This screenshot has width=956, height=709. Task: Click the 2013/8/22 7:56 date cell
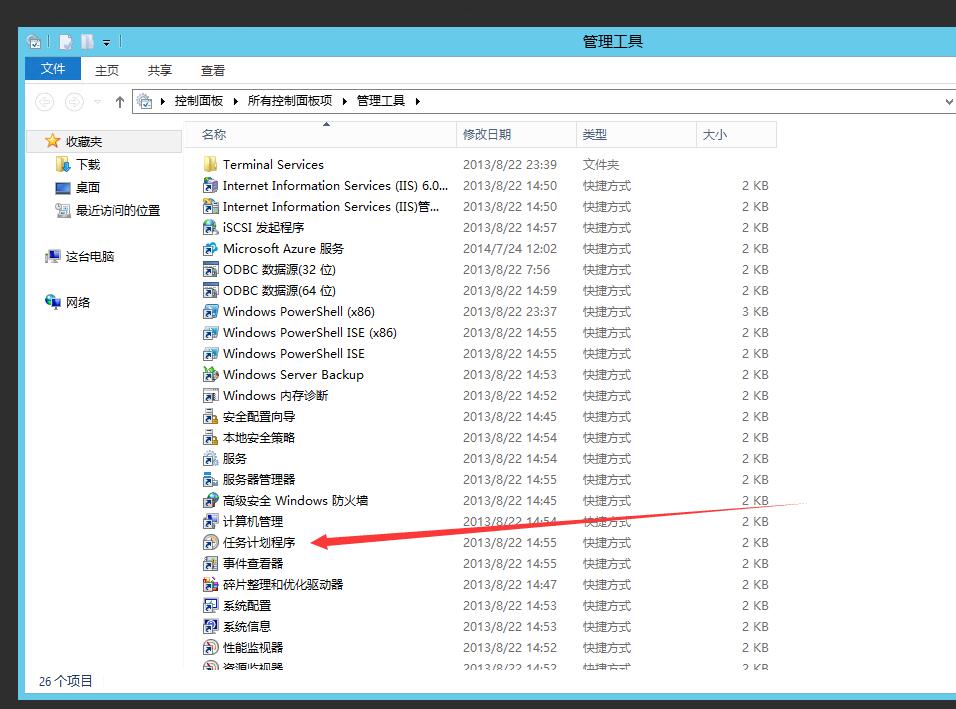pyautogui.click(x=506, y=269)
